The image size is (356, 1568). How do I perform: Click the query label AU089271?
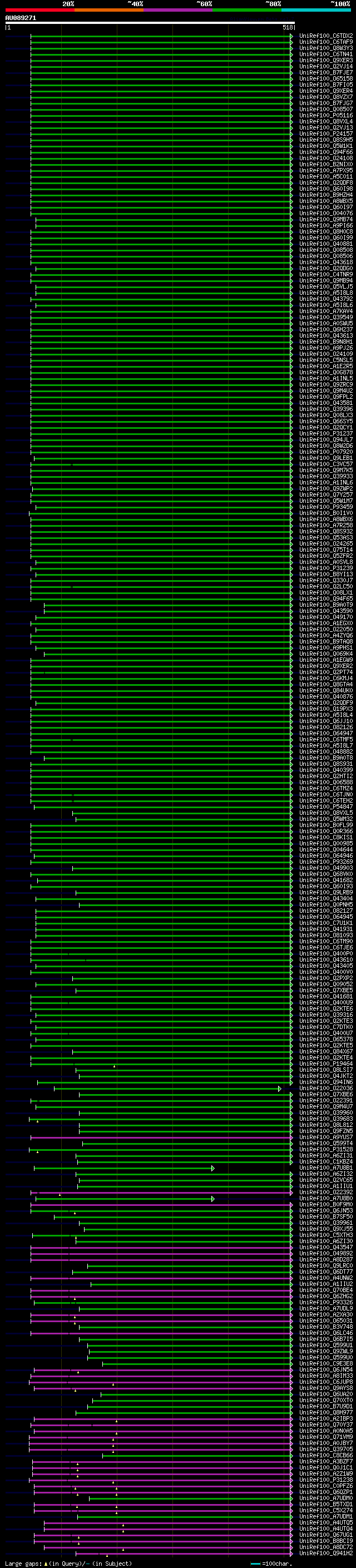tap(21, 18)
